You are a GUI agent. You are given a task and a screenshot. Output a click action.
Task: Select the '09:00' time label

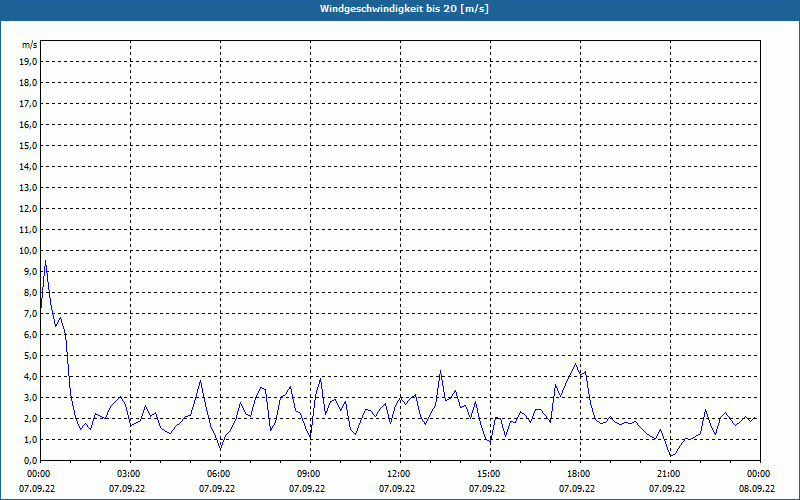[x=311, y=474]
